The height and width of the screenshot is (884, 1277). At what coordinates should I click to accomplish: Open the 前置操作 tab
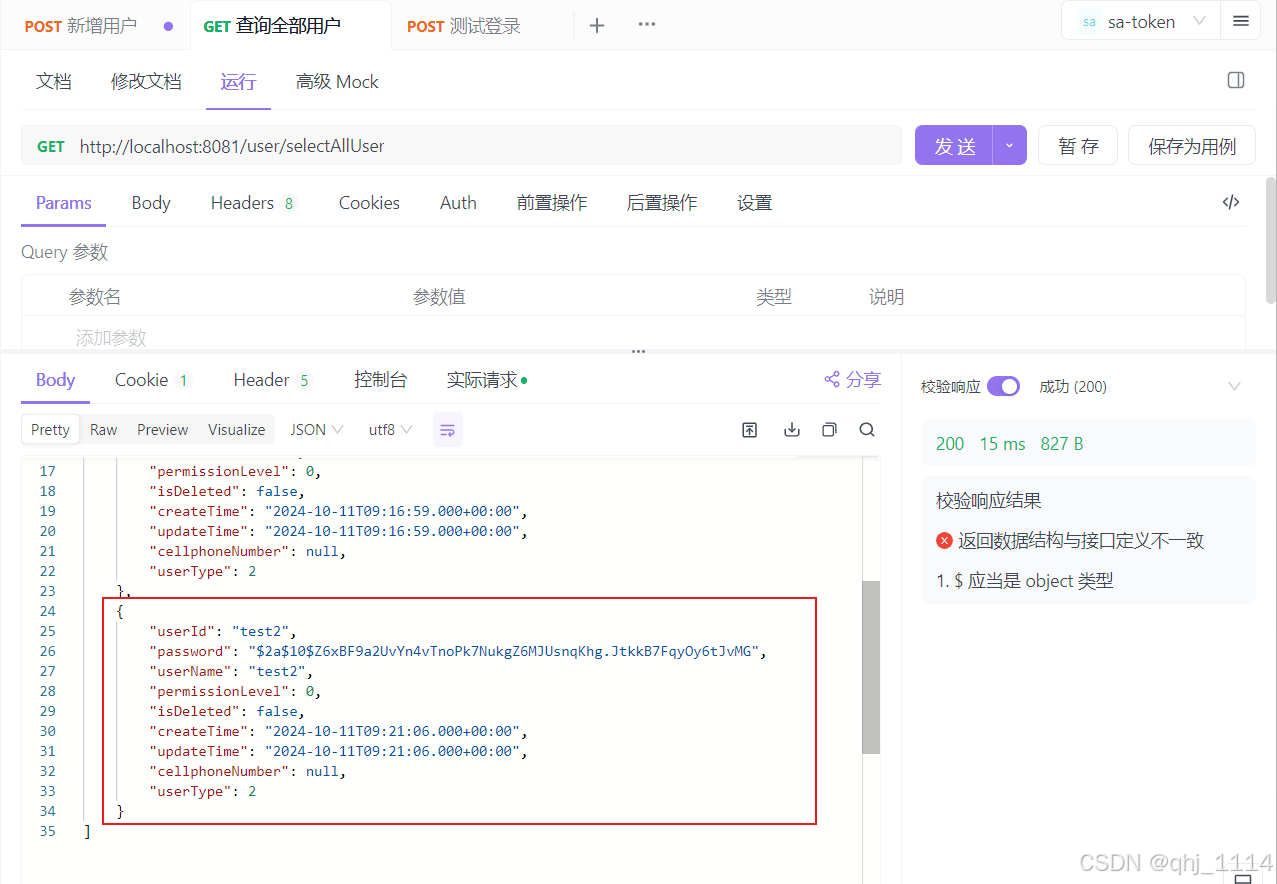[x=552, y=203]
